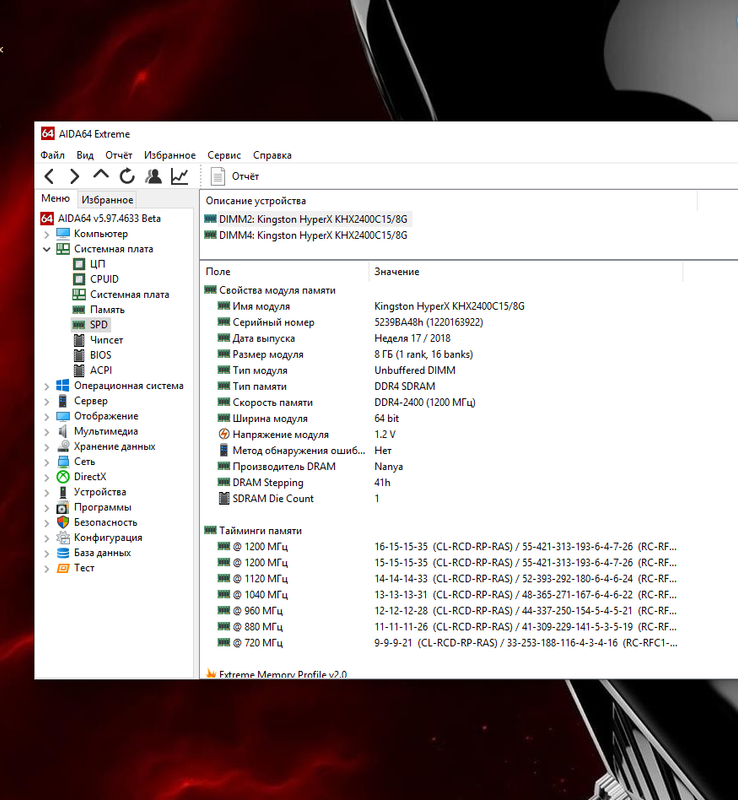Select the Чипсет tree item
The height and width of the screenshot is (800, 738).
(x=106, y=340)
